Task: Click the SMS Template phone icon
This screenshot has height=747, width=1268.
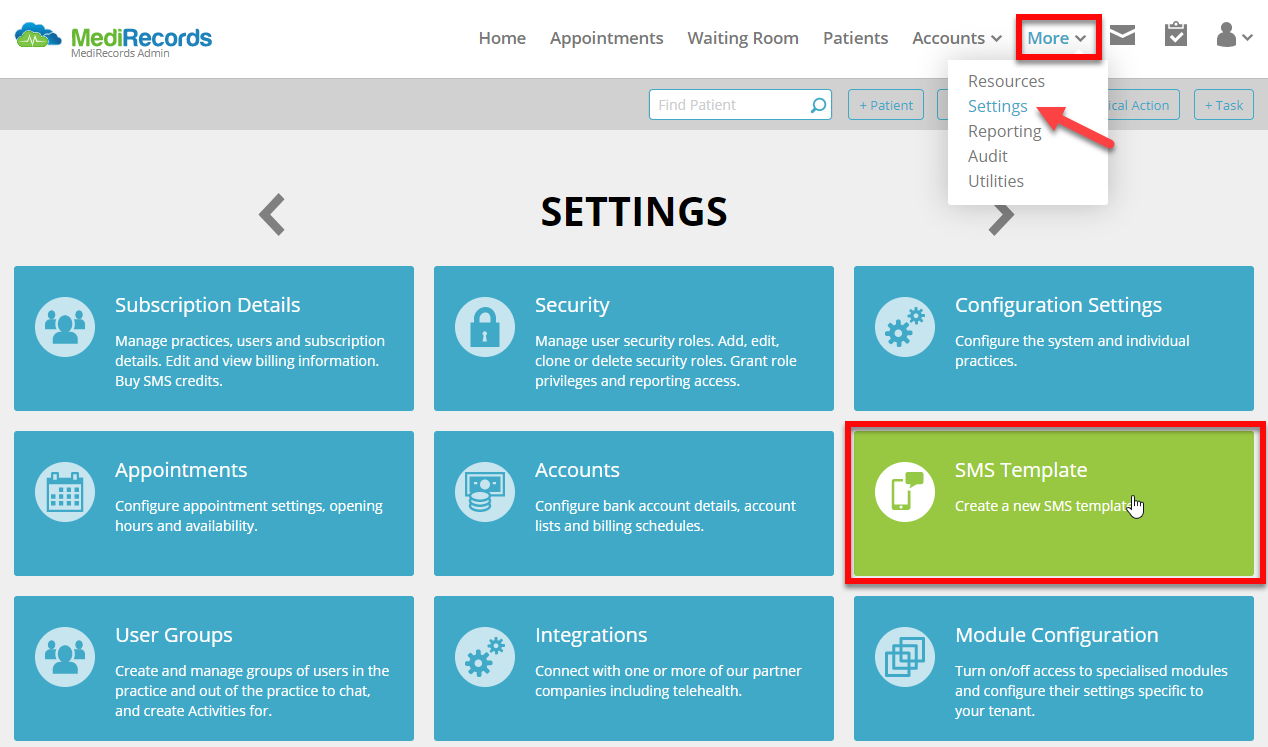Action: coord(905,491)
